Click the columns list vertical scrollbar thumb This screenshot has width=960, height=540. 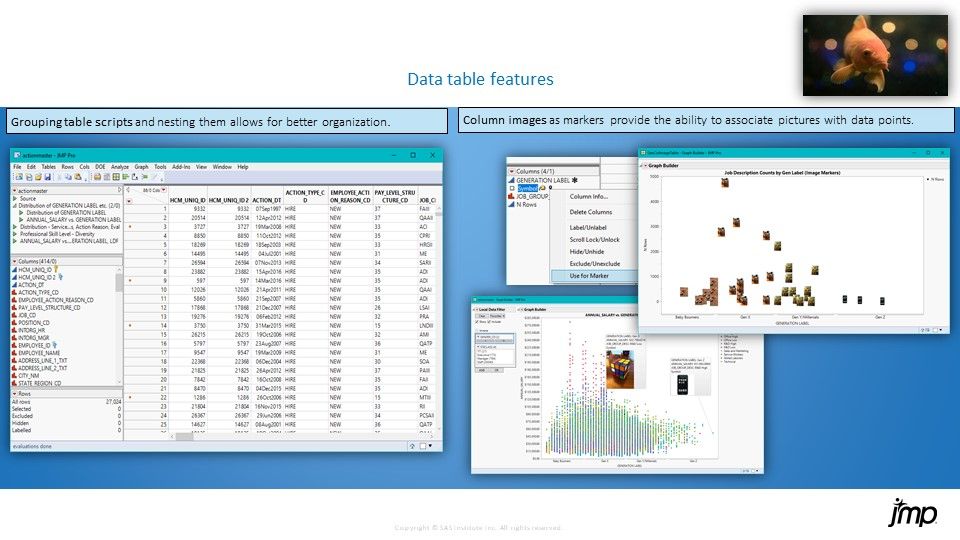119,283
